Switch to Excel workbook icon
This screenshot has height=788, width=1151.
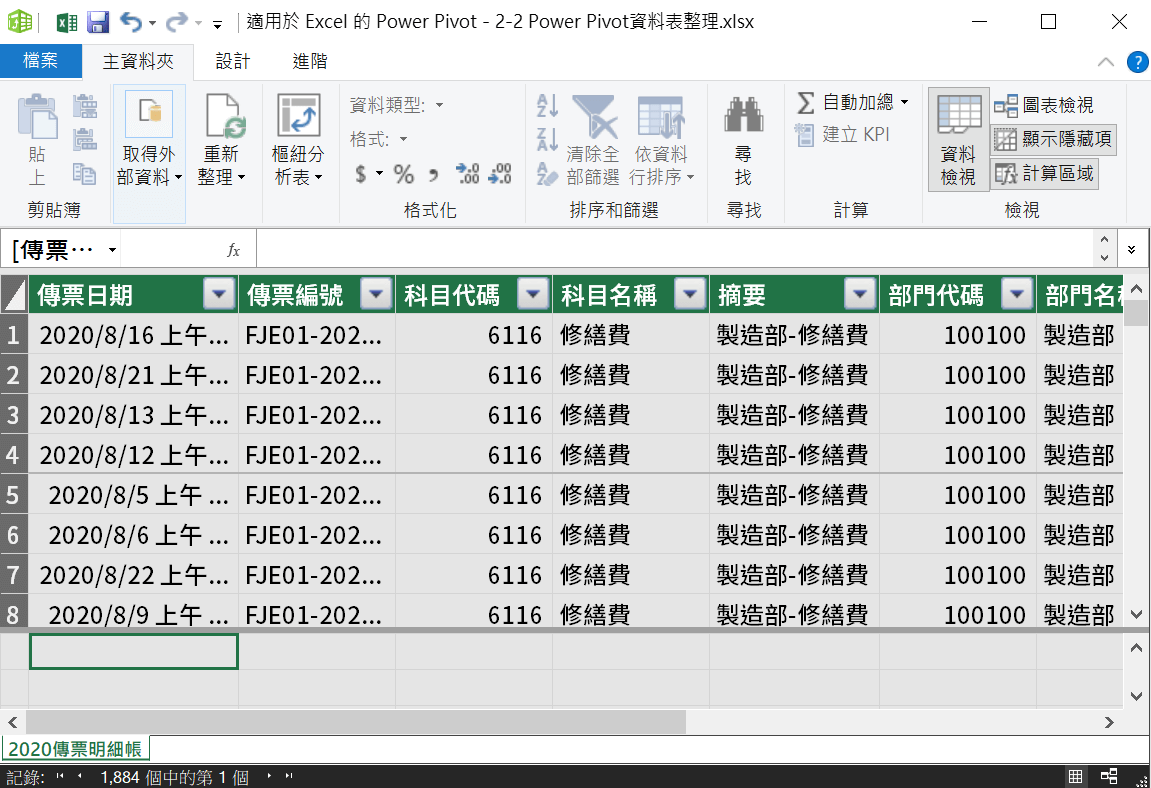(67, 22)
